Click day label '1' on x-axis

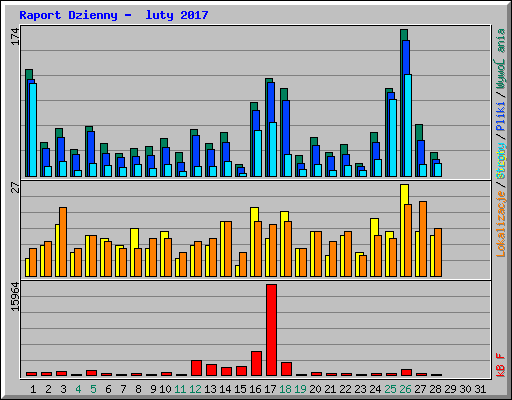point(33,389)
